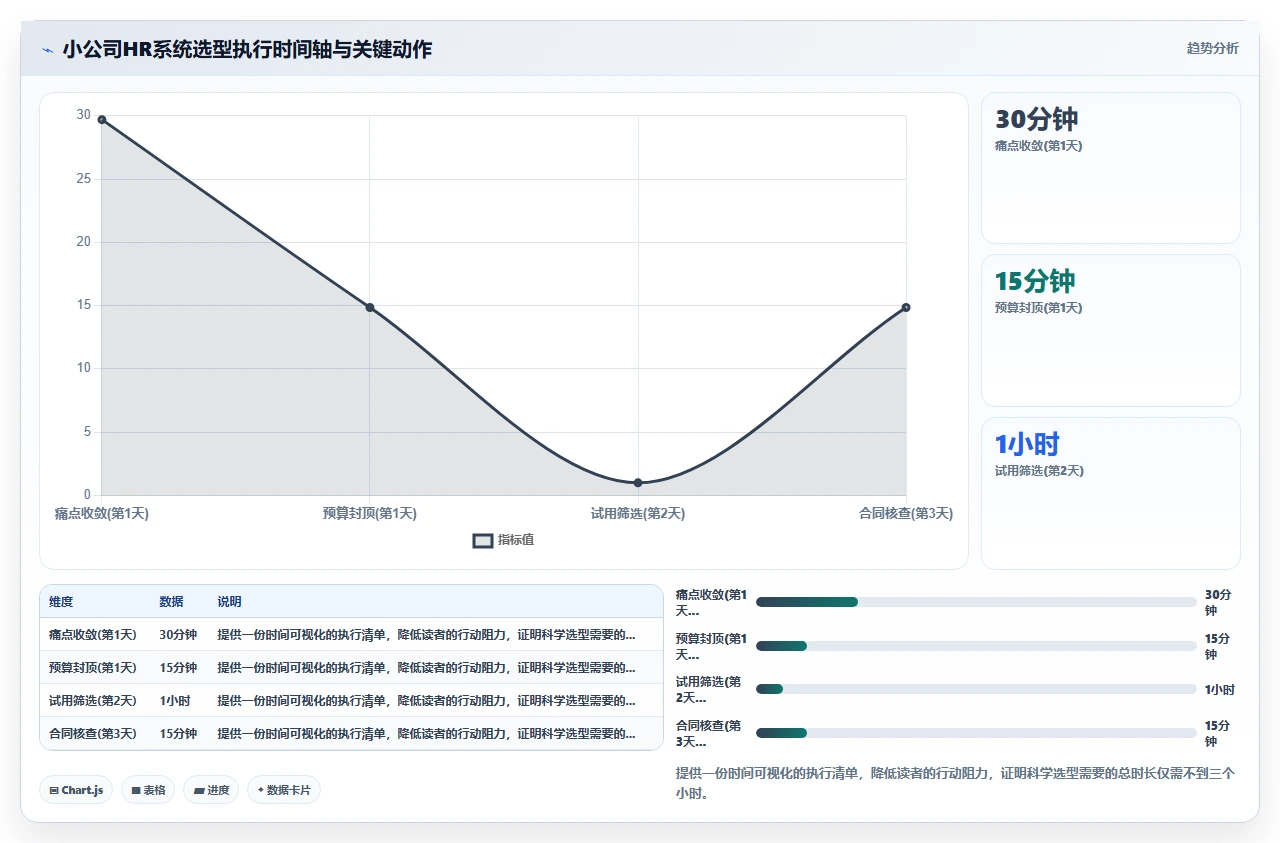Click the Chart.js tag icon

(53, 790)
